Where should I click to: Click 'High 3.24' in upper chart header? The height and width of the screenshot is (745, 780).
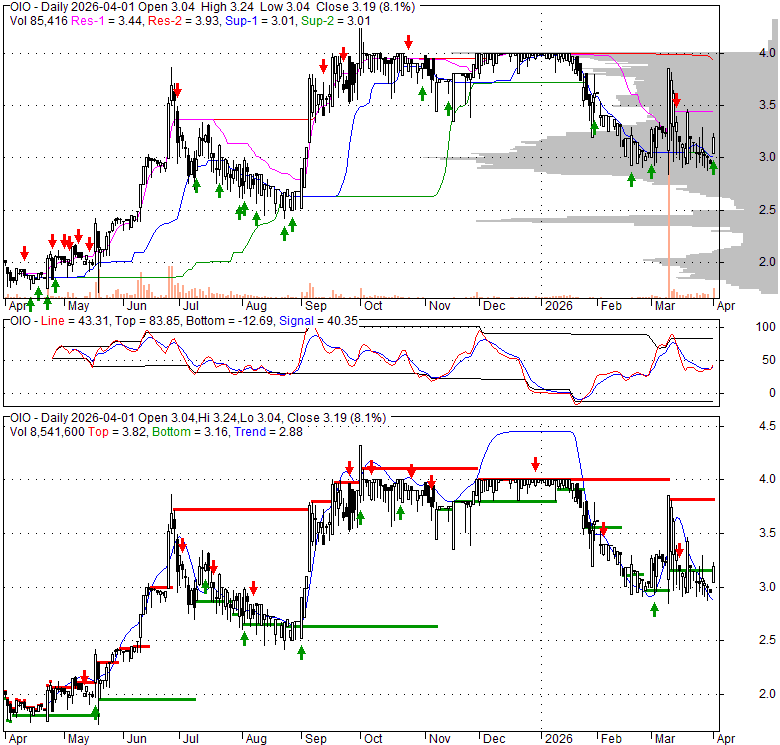229,7
